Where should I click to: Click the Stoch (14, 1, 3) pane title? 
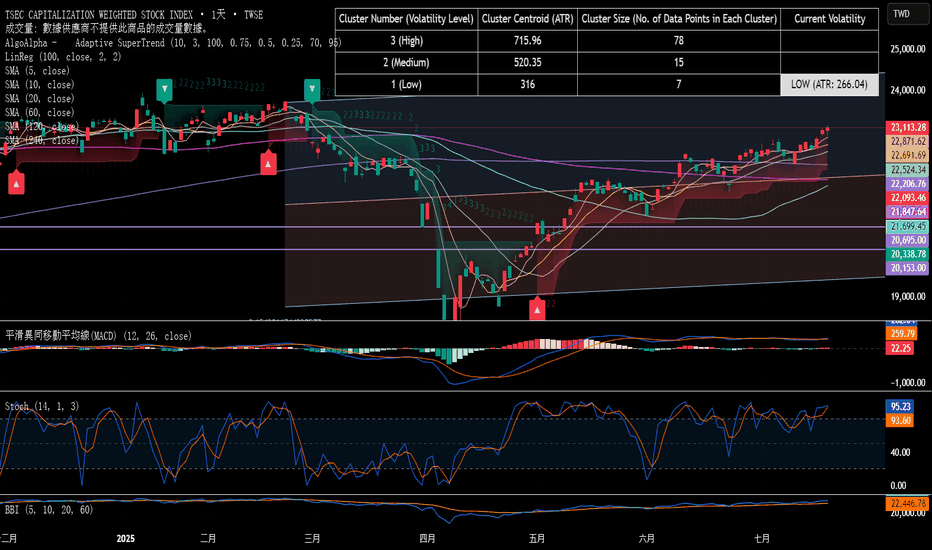42,406
